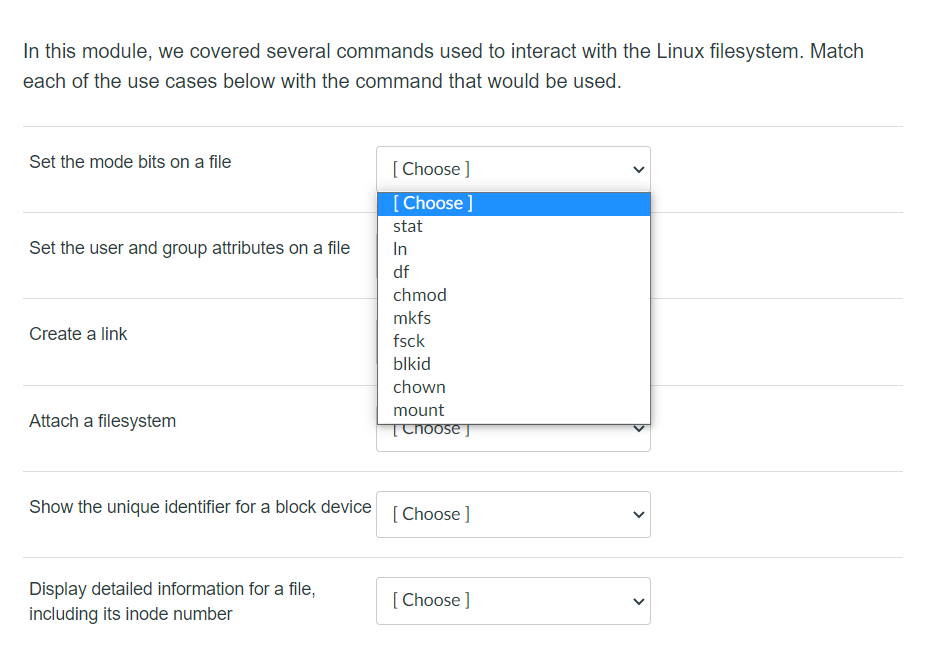Click the 'Set the user and group attributes' text
The height and width of the screenshot is (668, 927).
click(189, 248)
